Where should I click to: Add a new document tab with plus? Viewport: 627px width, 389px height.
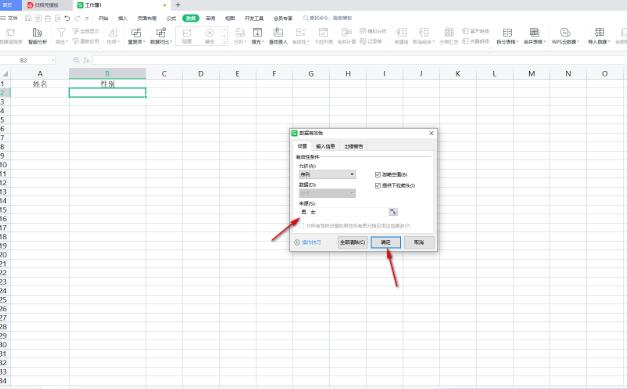click(178, 5)
